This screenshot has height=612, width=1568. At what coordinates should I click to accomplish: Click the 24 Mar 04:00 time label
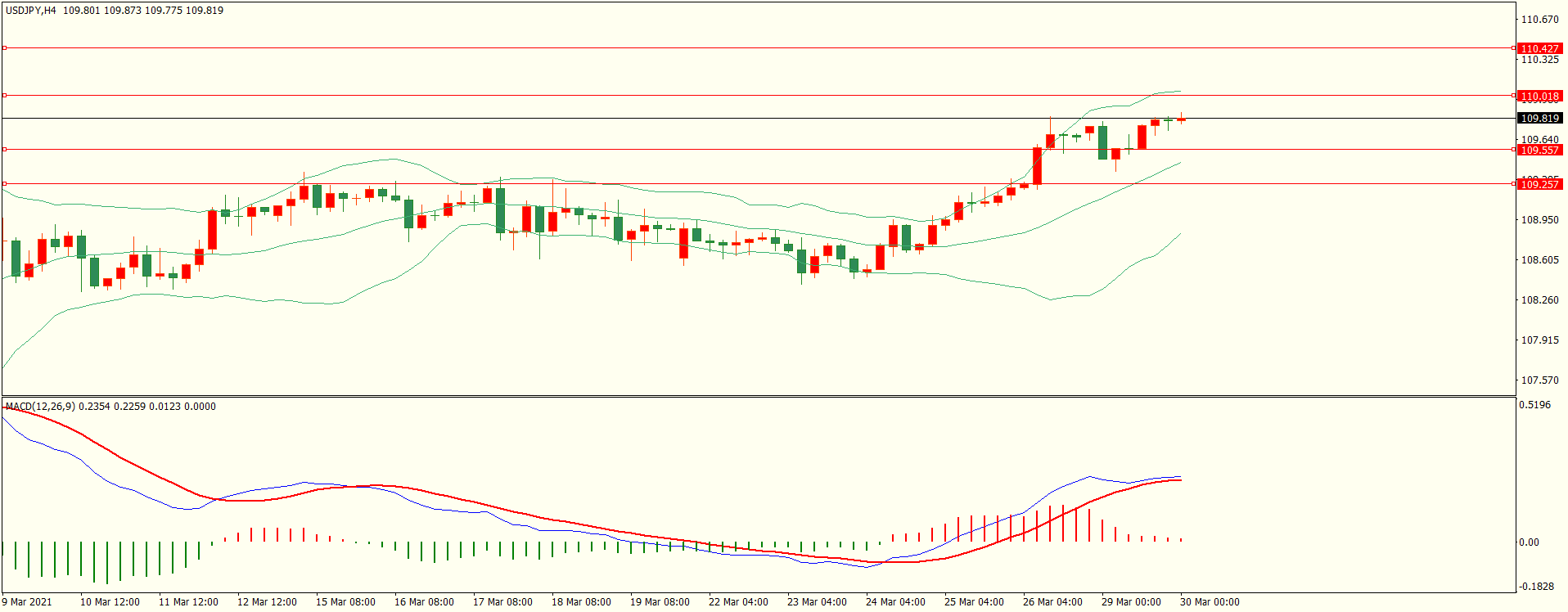(x=895, y=602)
